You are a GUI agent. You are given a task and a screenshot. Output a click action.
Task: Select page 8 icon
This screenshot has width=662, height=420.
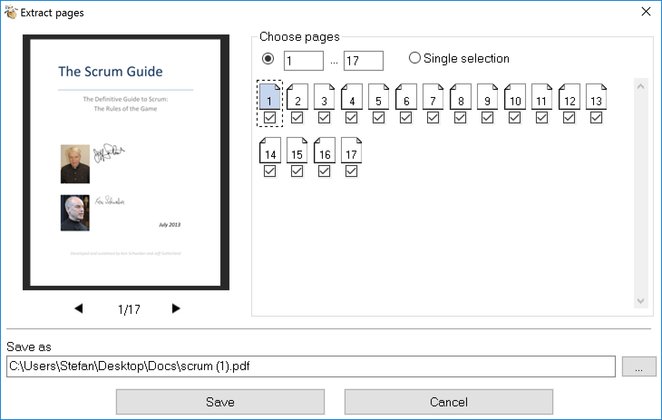coord(461,97)
